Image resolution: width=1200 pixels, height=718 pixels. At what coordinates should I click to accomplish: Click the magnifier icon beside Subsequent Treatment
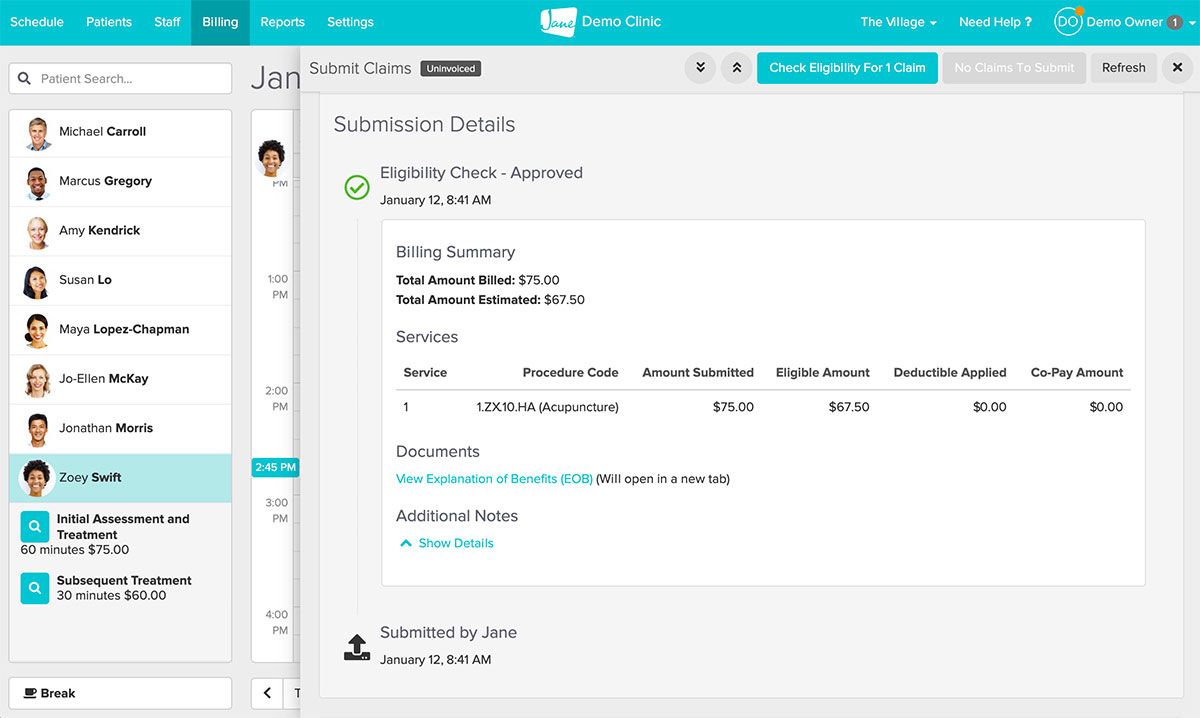coord(35,588)
